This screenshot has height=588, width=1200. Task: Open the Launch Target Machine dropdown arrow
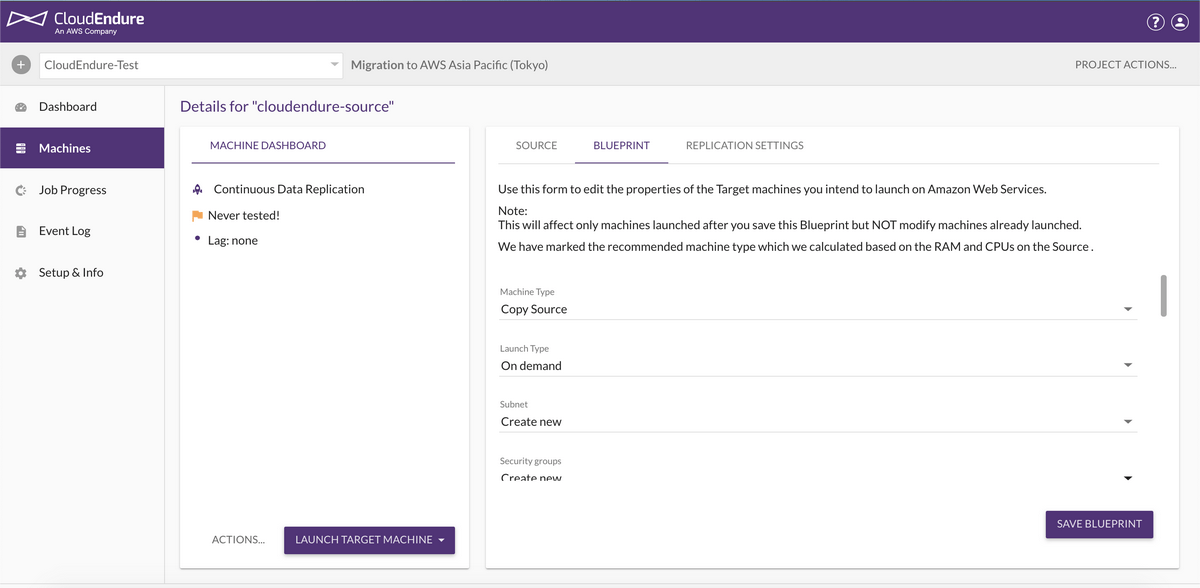point(441,540)
